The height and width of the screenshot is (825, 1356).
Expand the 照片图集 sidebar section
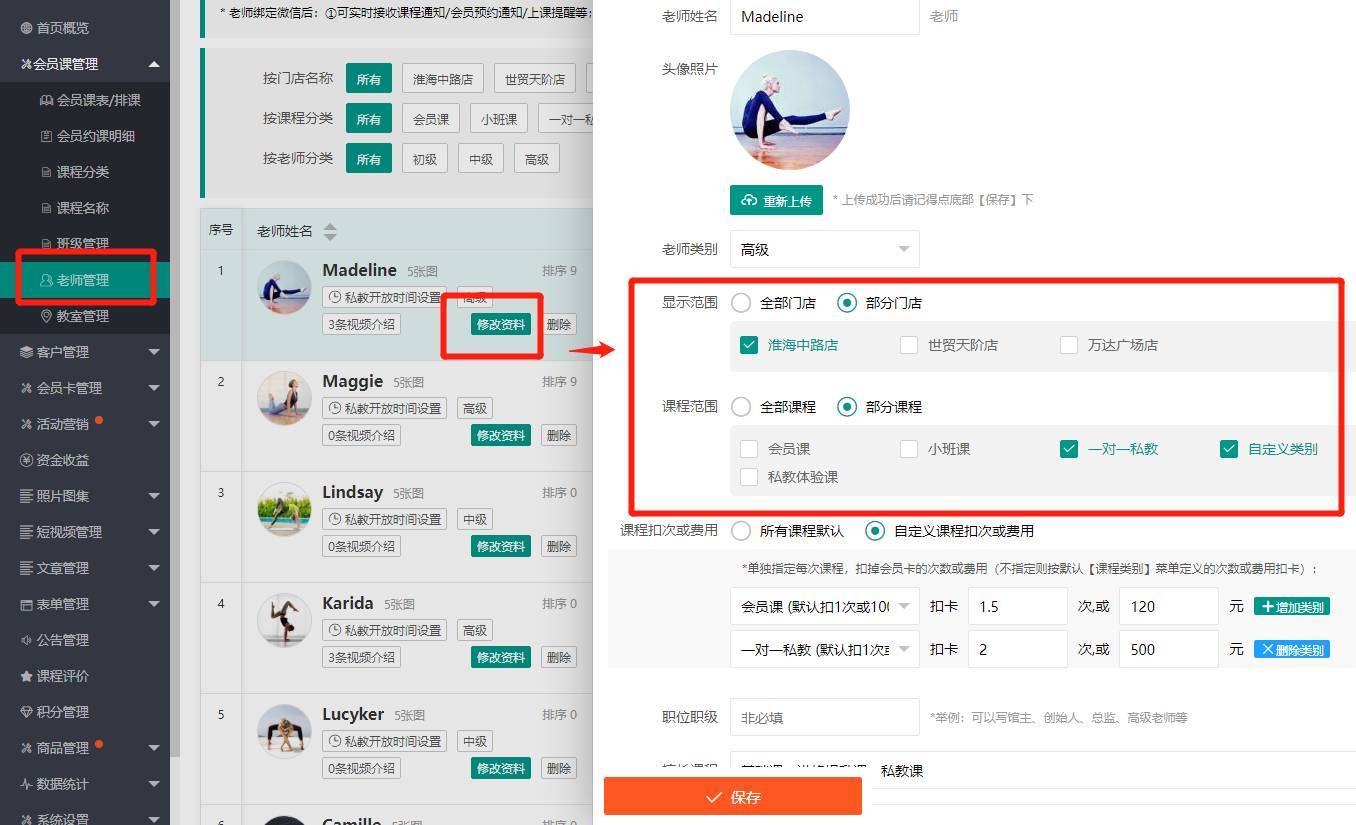coord(85,496)
